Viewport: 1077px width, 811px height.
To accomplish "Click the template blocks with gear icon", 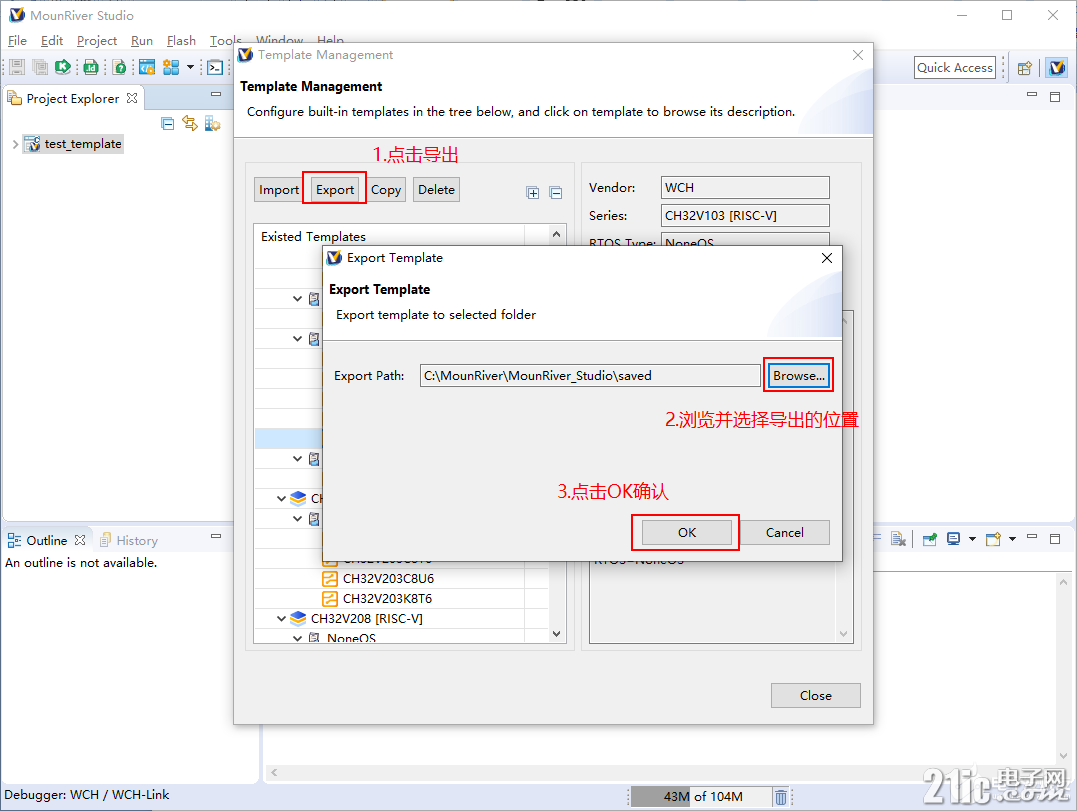I will pyautogui.click(x=171, y=67).
